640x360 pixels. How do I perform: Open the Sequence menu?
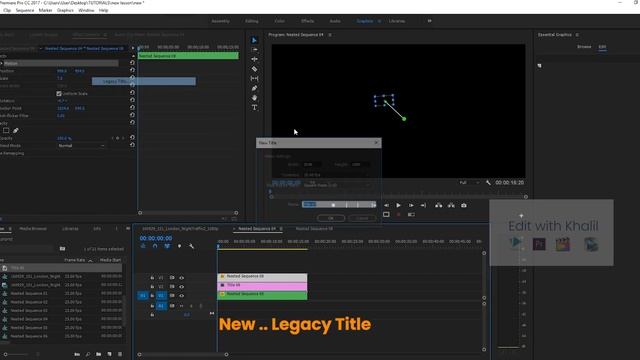25,10
